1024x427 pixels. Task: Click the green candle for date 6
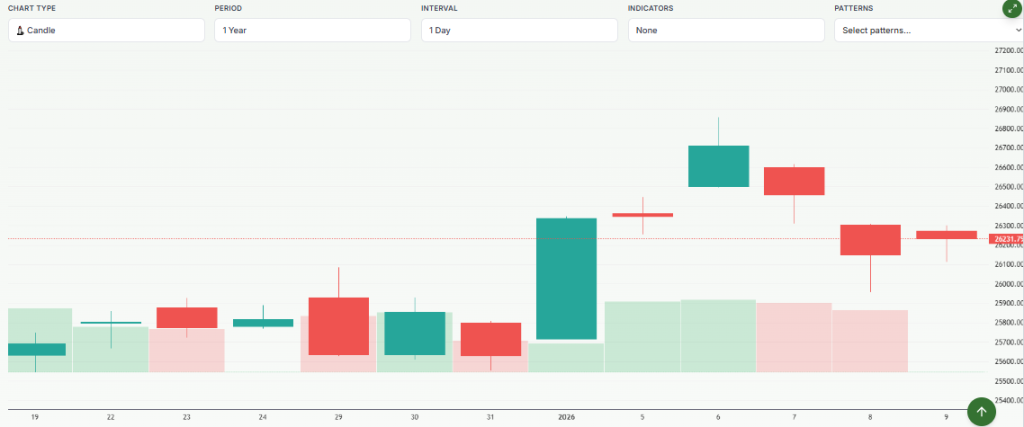point(718,166)
